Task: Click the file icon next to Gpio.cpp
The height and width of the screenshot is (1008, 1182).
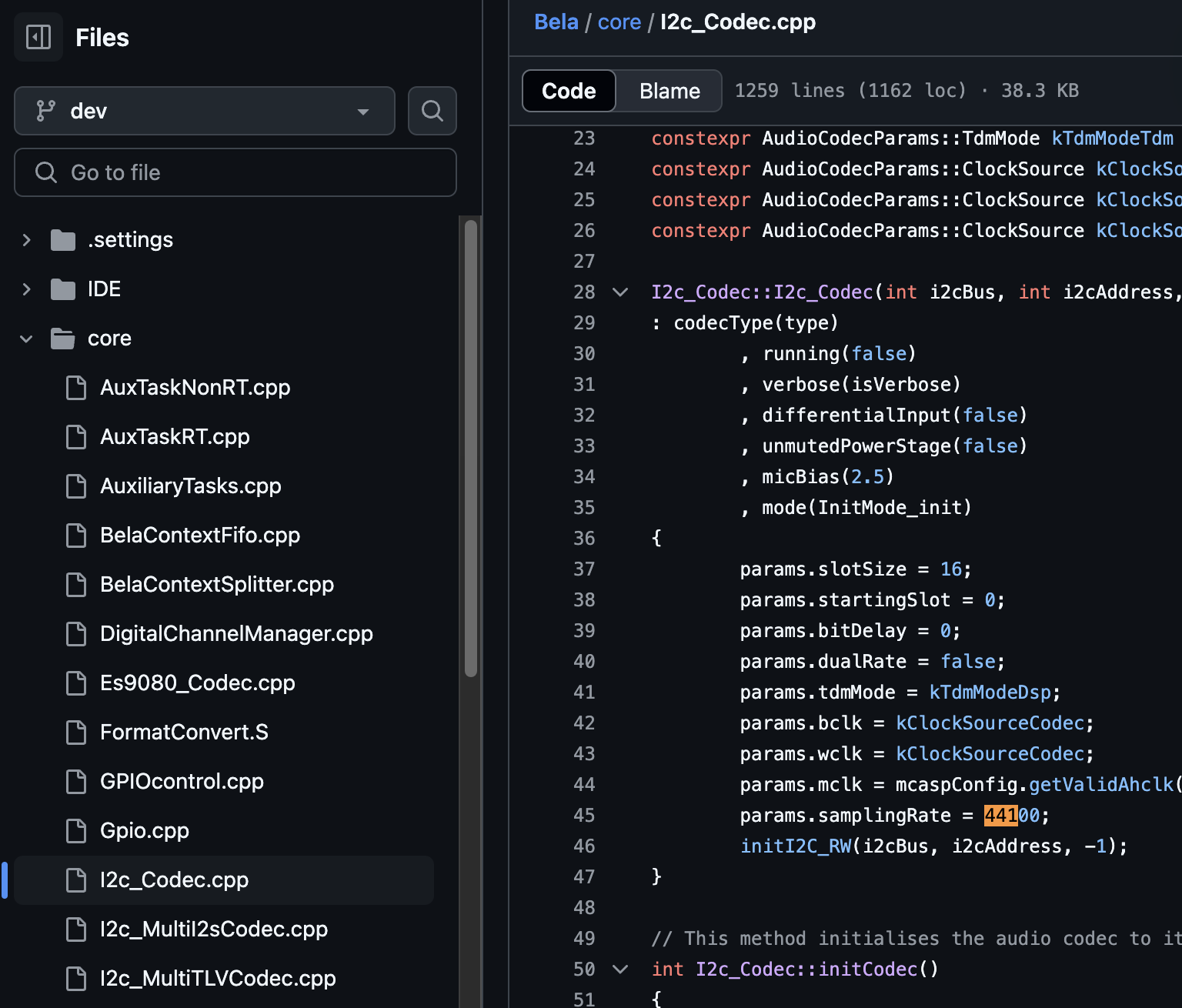Action: click(x=76, y=831)
